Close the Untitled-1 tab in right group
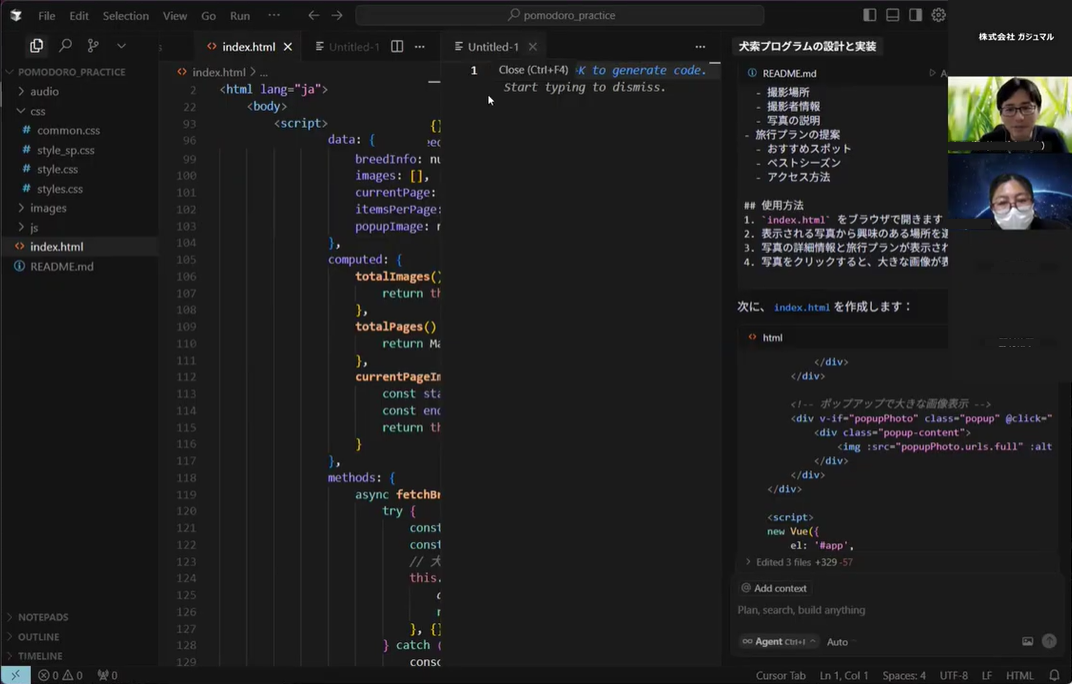Screen dimensions: 1072x684 (533, 47)
